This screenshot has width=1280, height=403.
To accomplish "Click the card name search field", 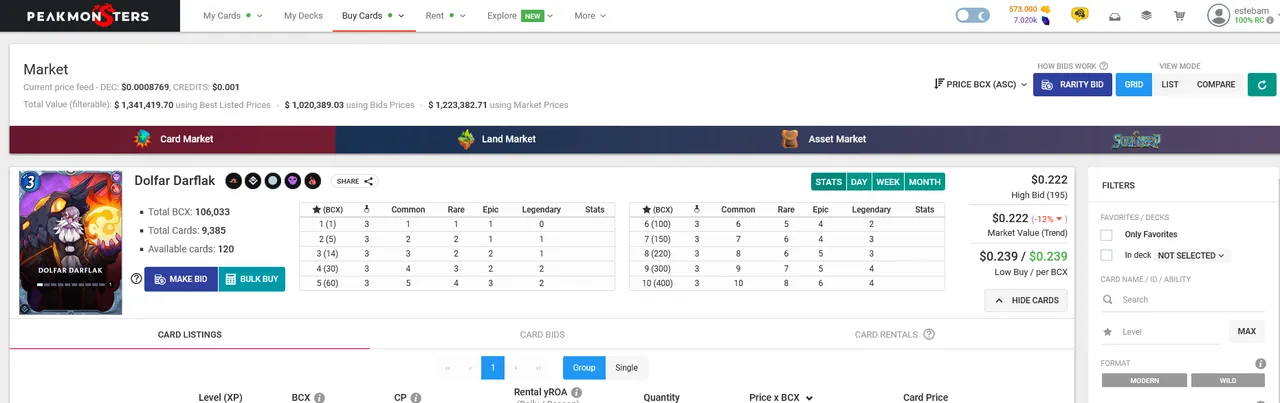I will [x=1183, y=299].
